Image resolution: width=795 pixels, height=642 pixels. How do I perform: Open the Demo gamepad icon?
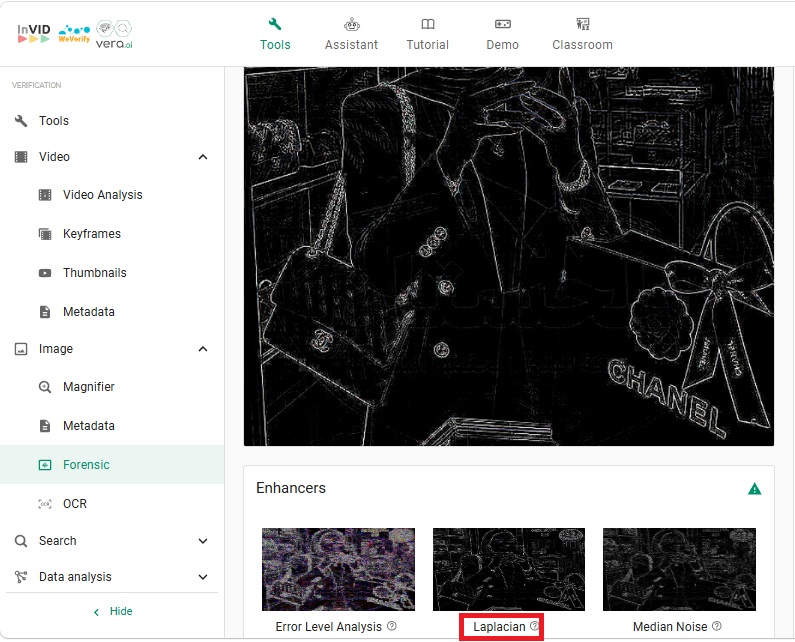click(502, 24)
